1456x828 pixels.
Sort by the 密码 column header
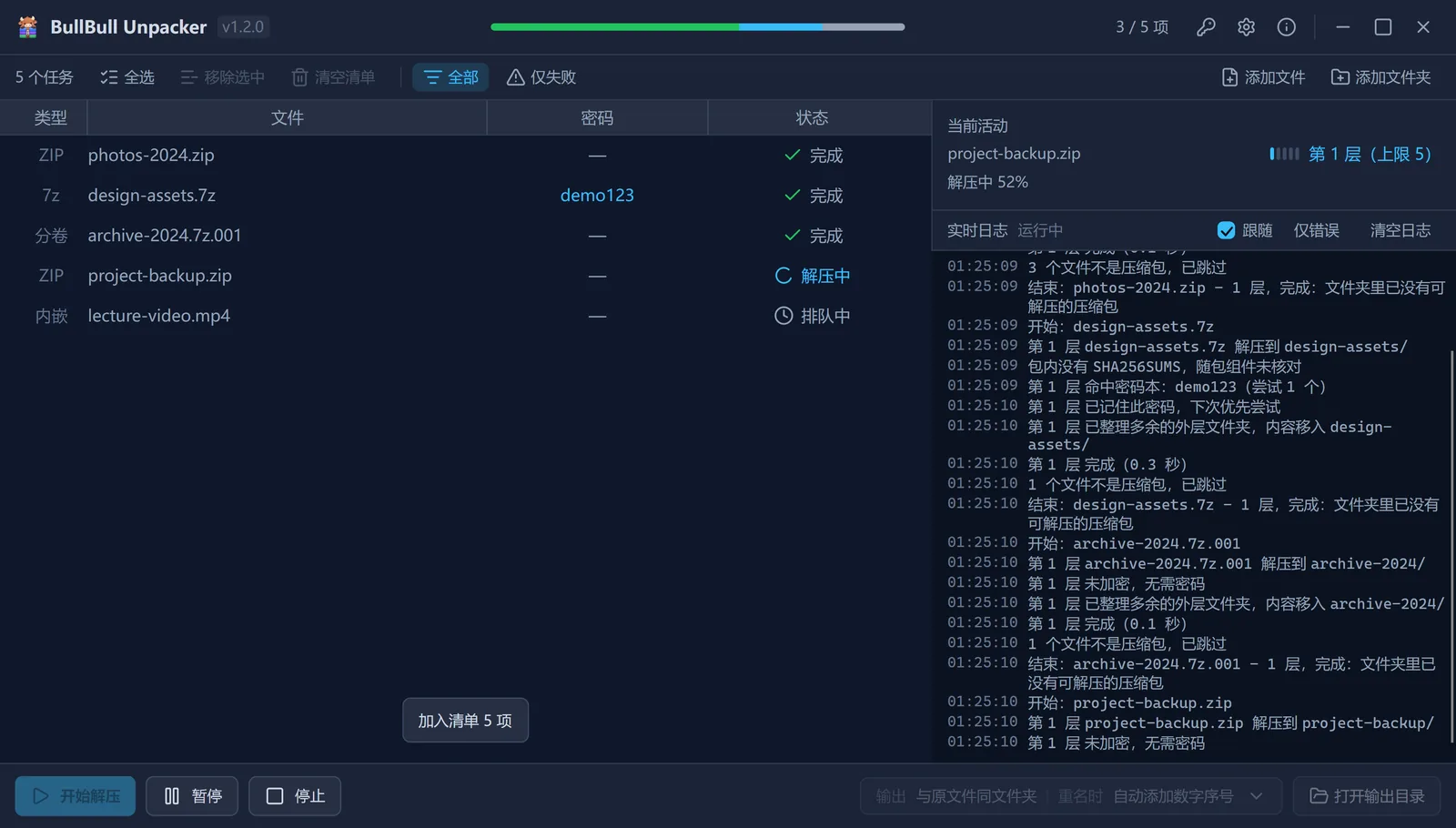(x=597, y=117)
